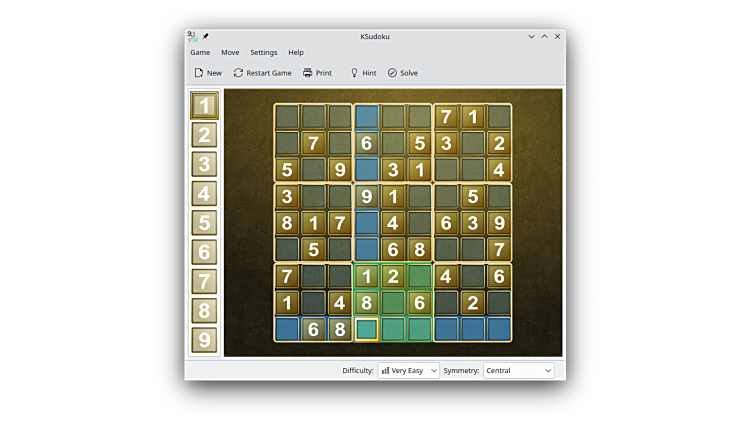Select number 3 button in side palette
This screenshot has width=752, height=423.
(204, 164)
